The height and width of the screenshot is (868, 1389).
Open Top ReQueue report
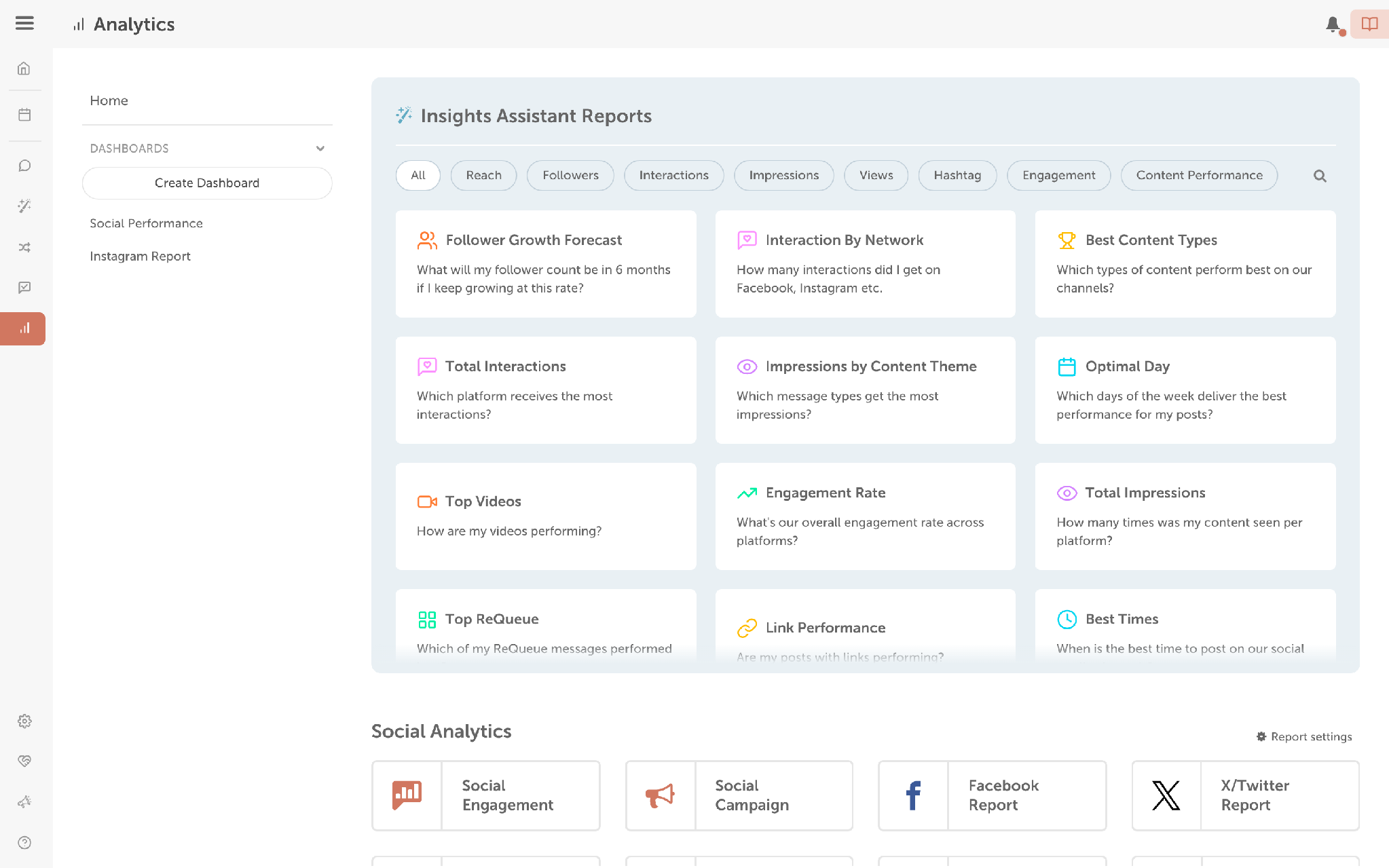tap(546, 626)
